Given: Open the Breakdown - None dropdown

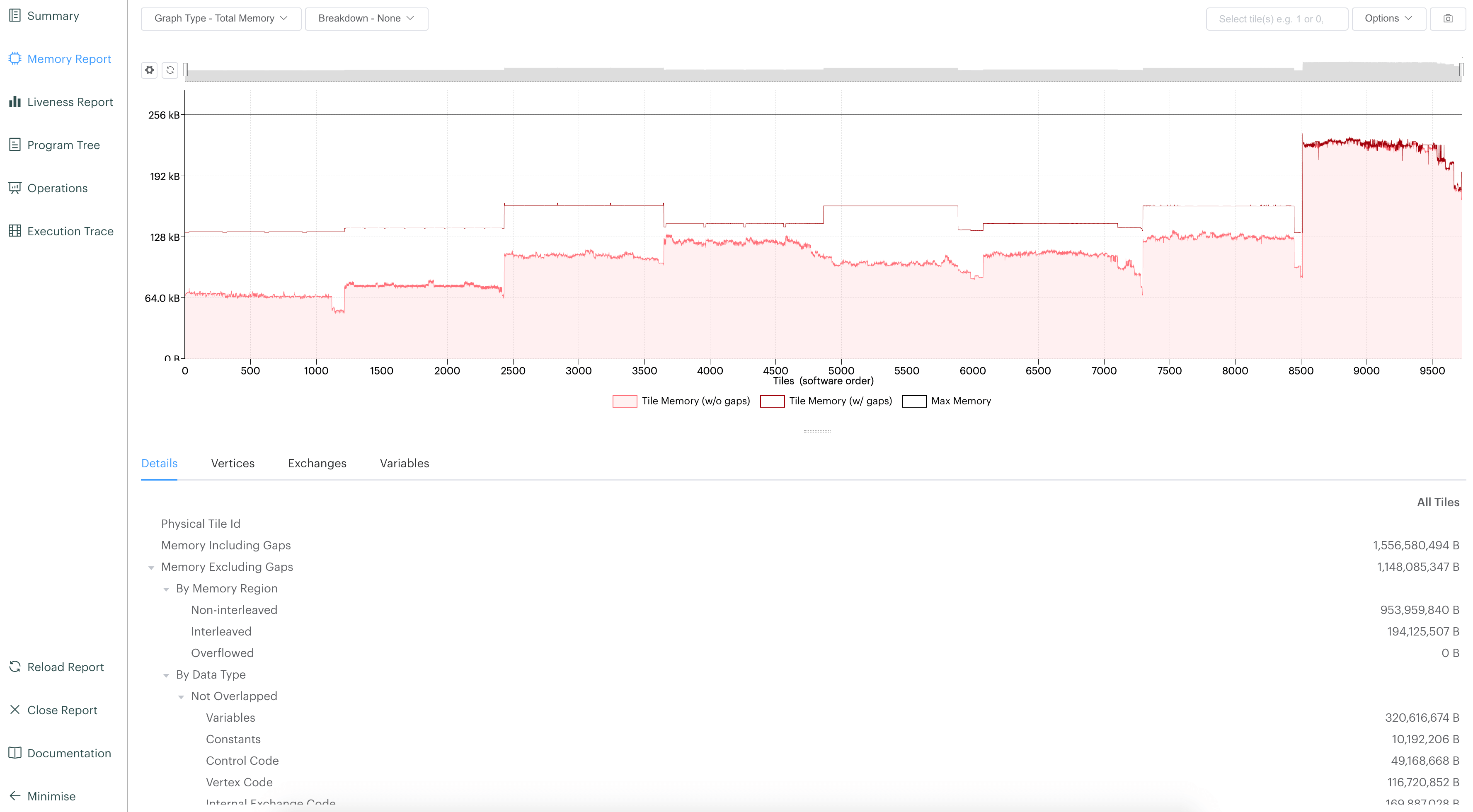Looking at the screenshot, I should tap(366, 18).
